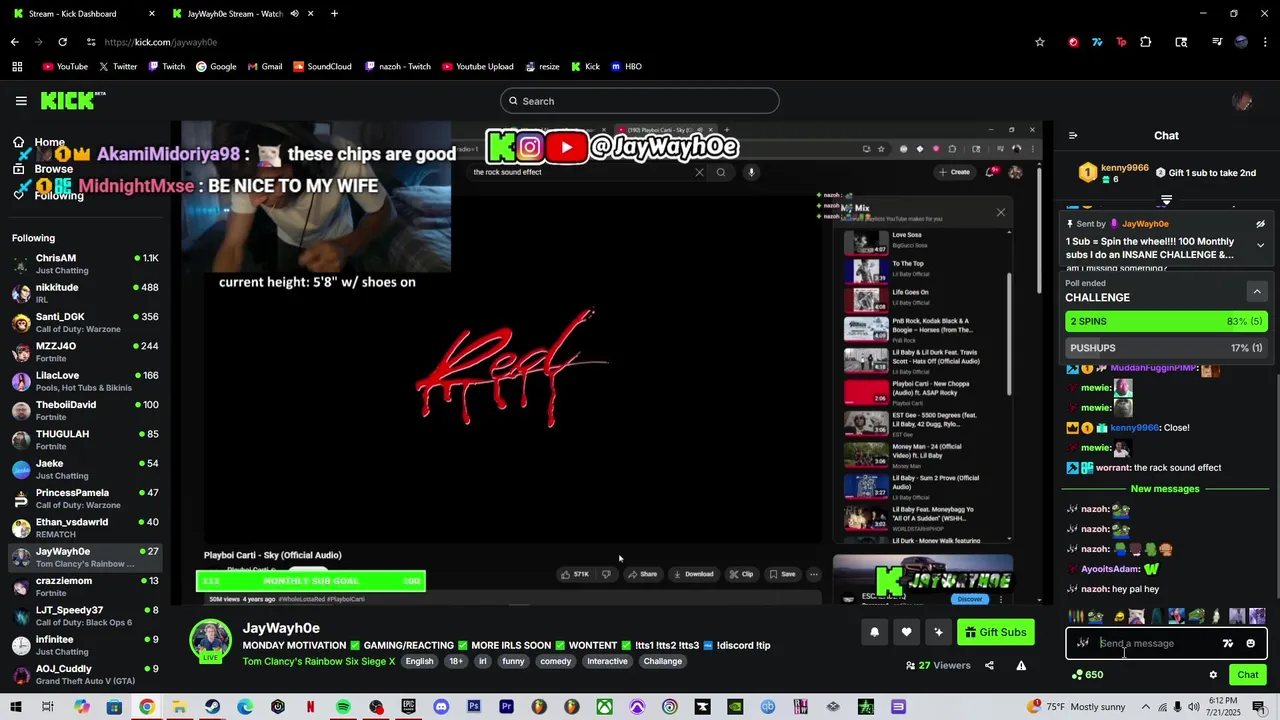Open crazziemom channel
Screen dimensions: 1280x720
point(85,586)
